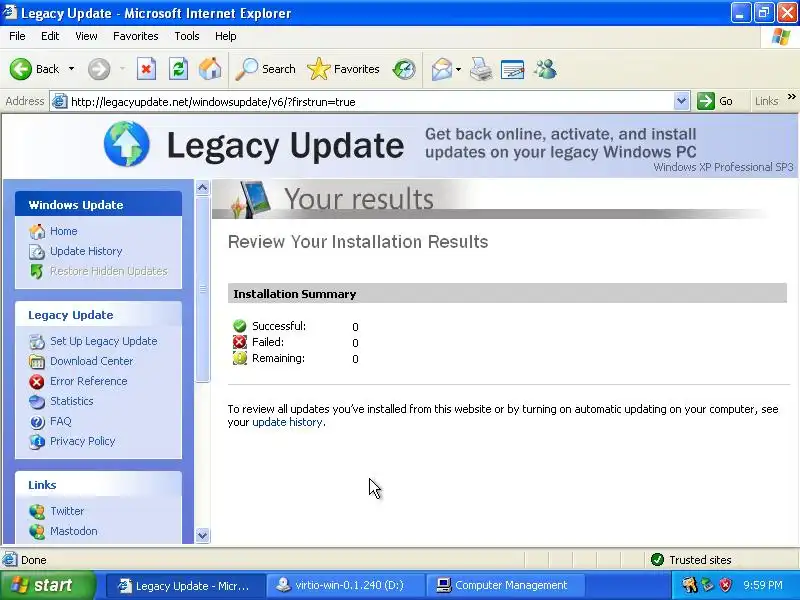The height and width of the screenshot is (600, 800).
Task: Click the Mail envelope toolbar icon
Action: [442, 69]
